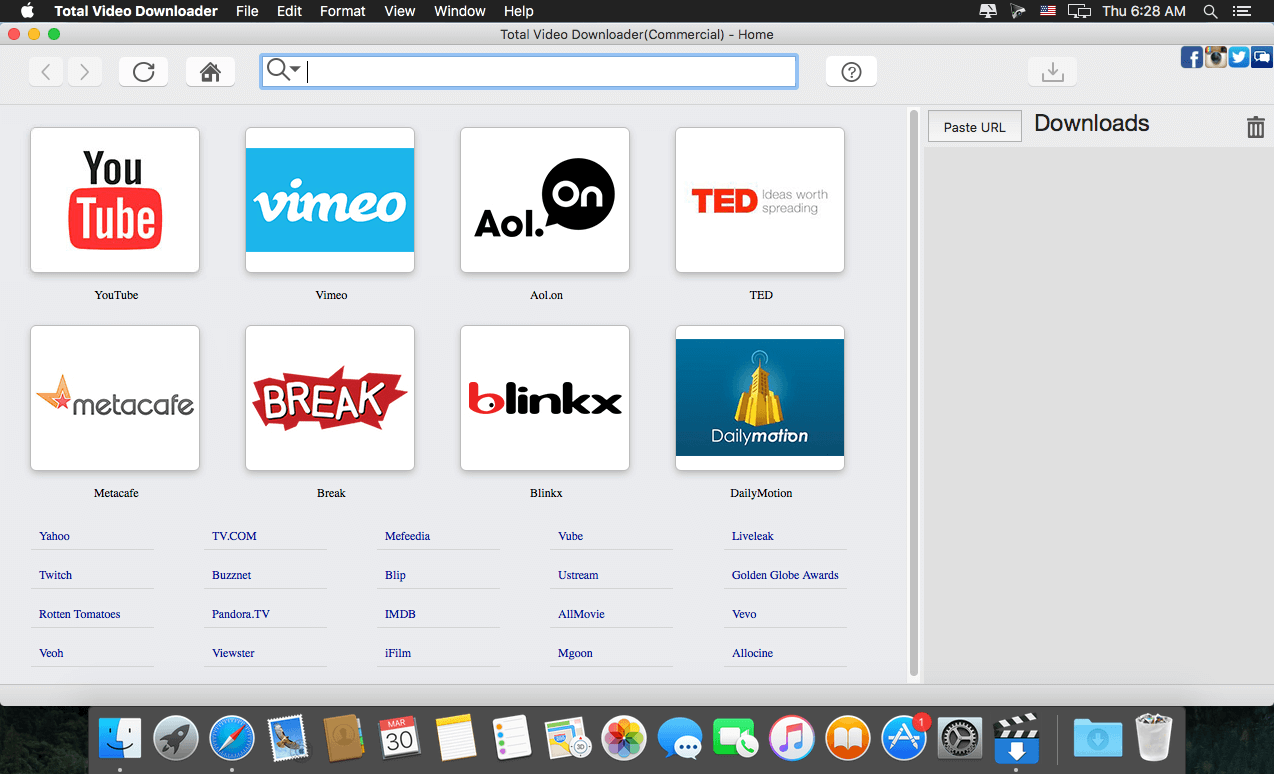1274x774 pixels.
Task: Clear downloads with the trash icon
Action: click(x=1256, y=127)
